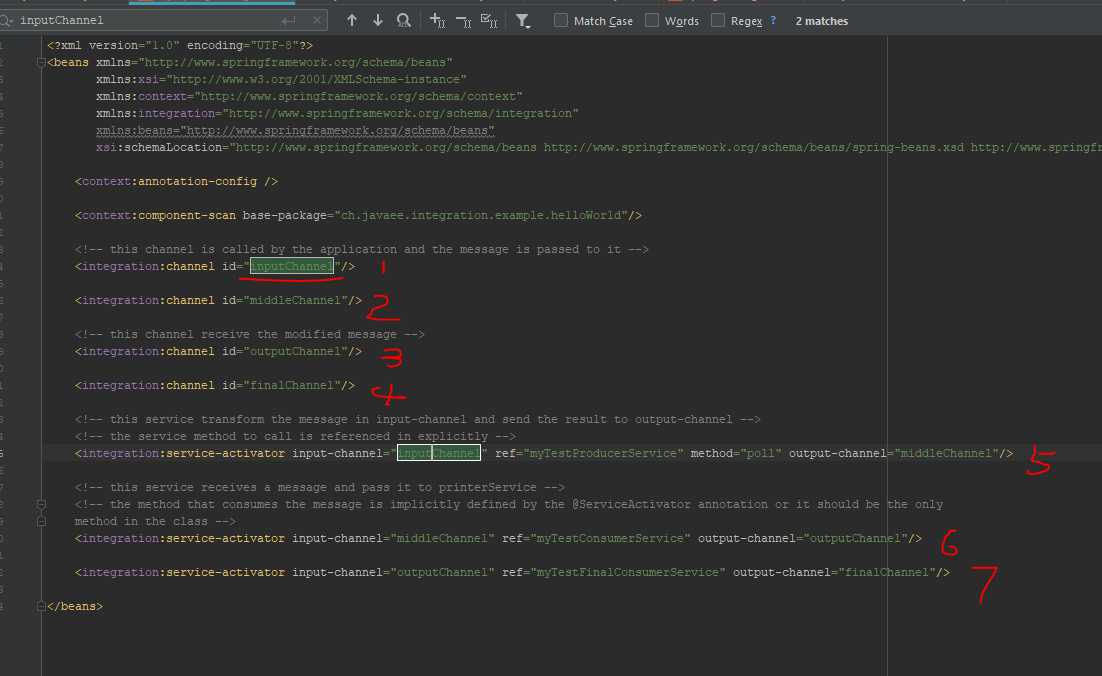
Task: Click the context:annotation-config tag
Action: pos(176,181)
